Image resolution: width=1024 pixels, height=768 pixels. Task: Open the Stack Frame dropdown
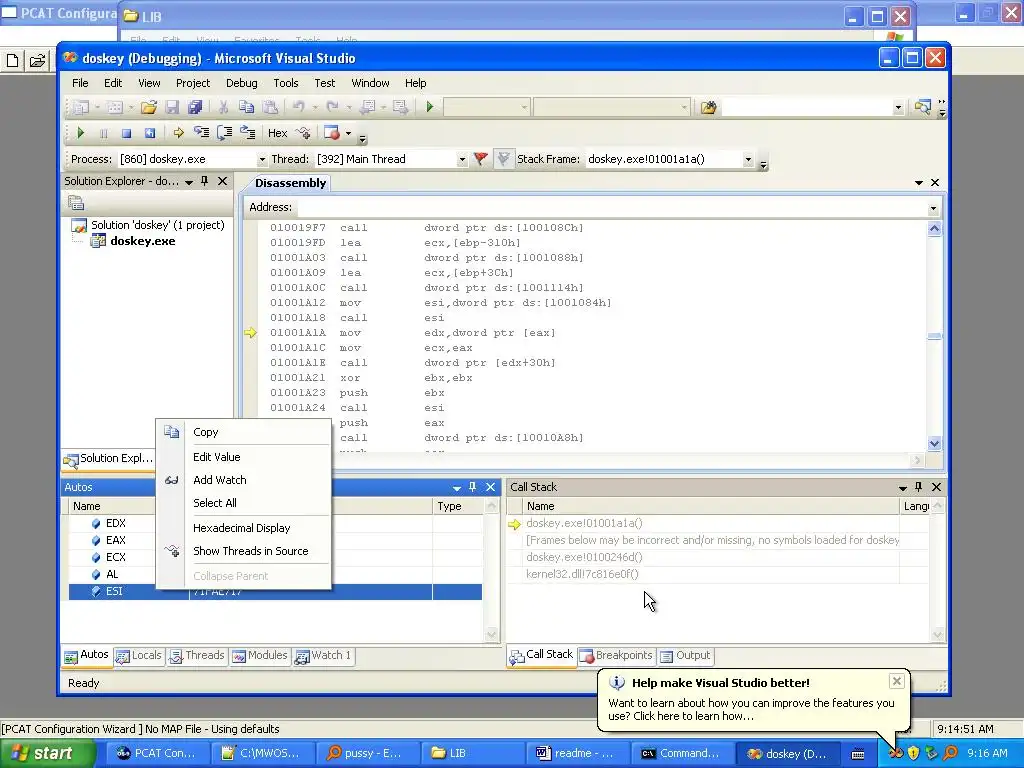[x=748, y=159]
